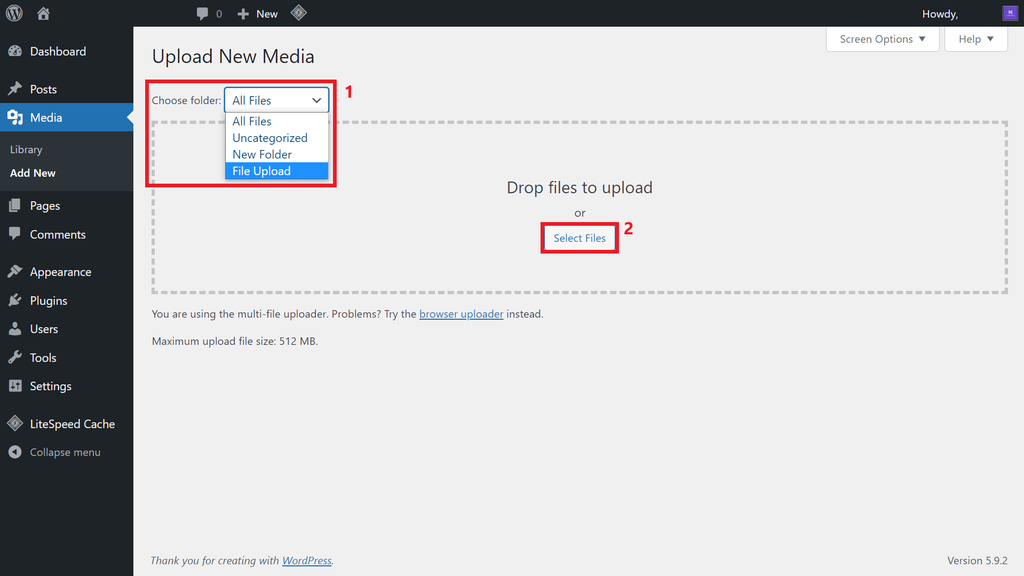Open Settings via the sliders icon
The width and height of the screenshot is (1024, 576).
[x=15, y=386]
